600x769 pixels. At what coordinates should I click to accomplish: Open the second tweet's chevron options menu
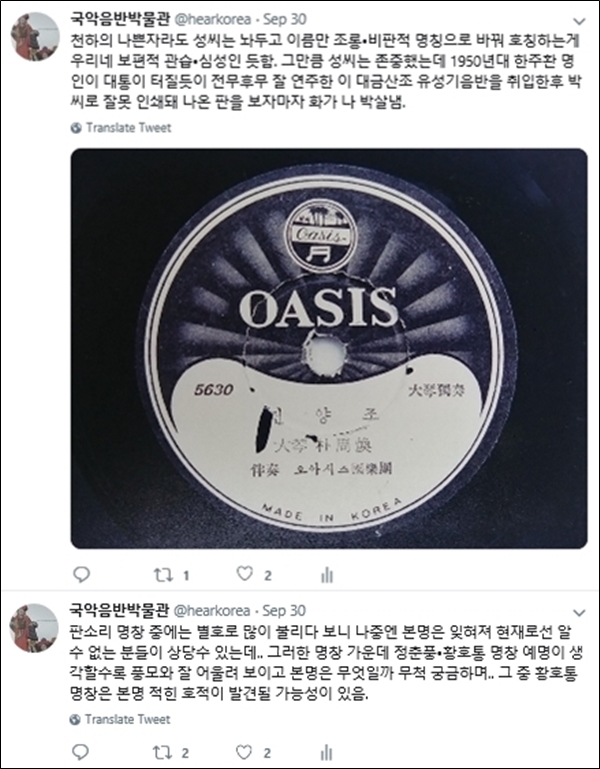point(580,613)
